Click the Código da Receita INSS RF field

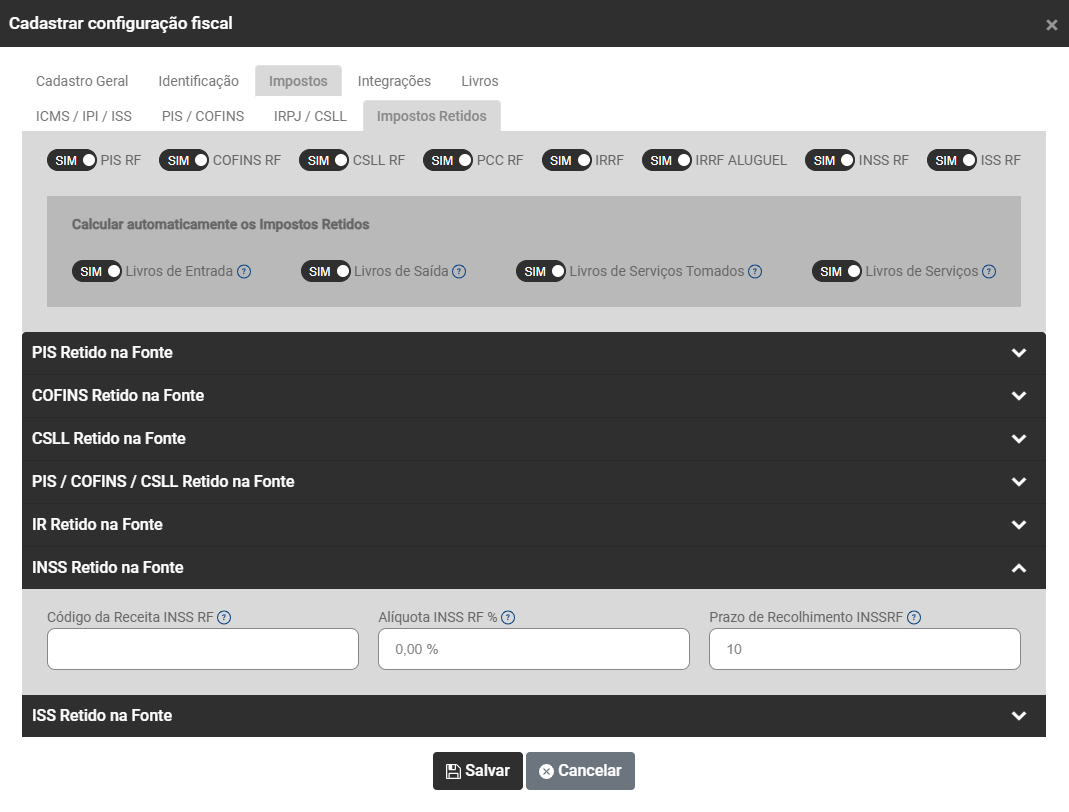(203, 649)
